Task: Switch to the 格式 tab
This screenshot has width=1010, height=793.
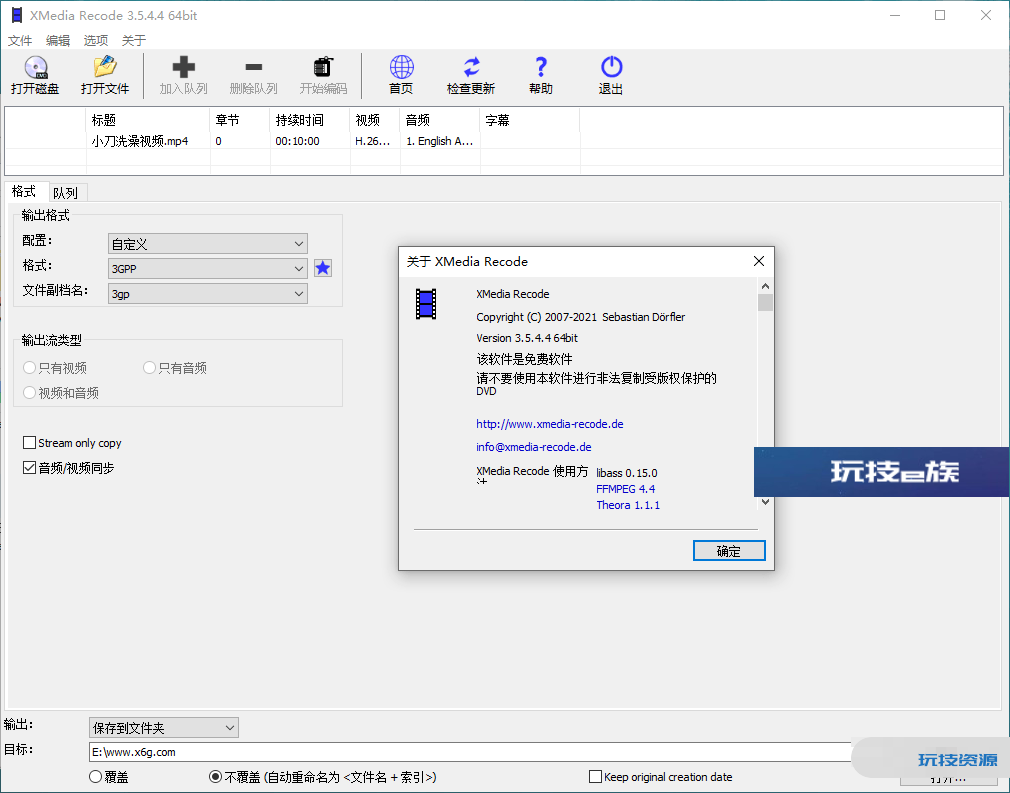Action: tap(24, 191)
